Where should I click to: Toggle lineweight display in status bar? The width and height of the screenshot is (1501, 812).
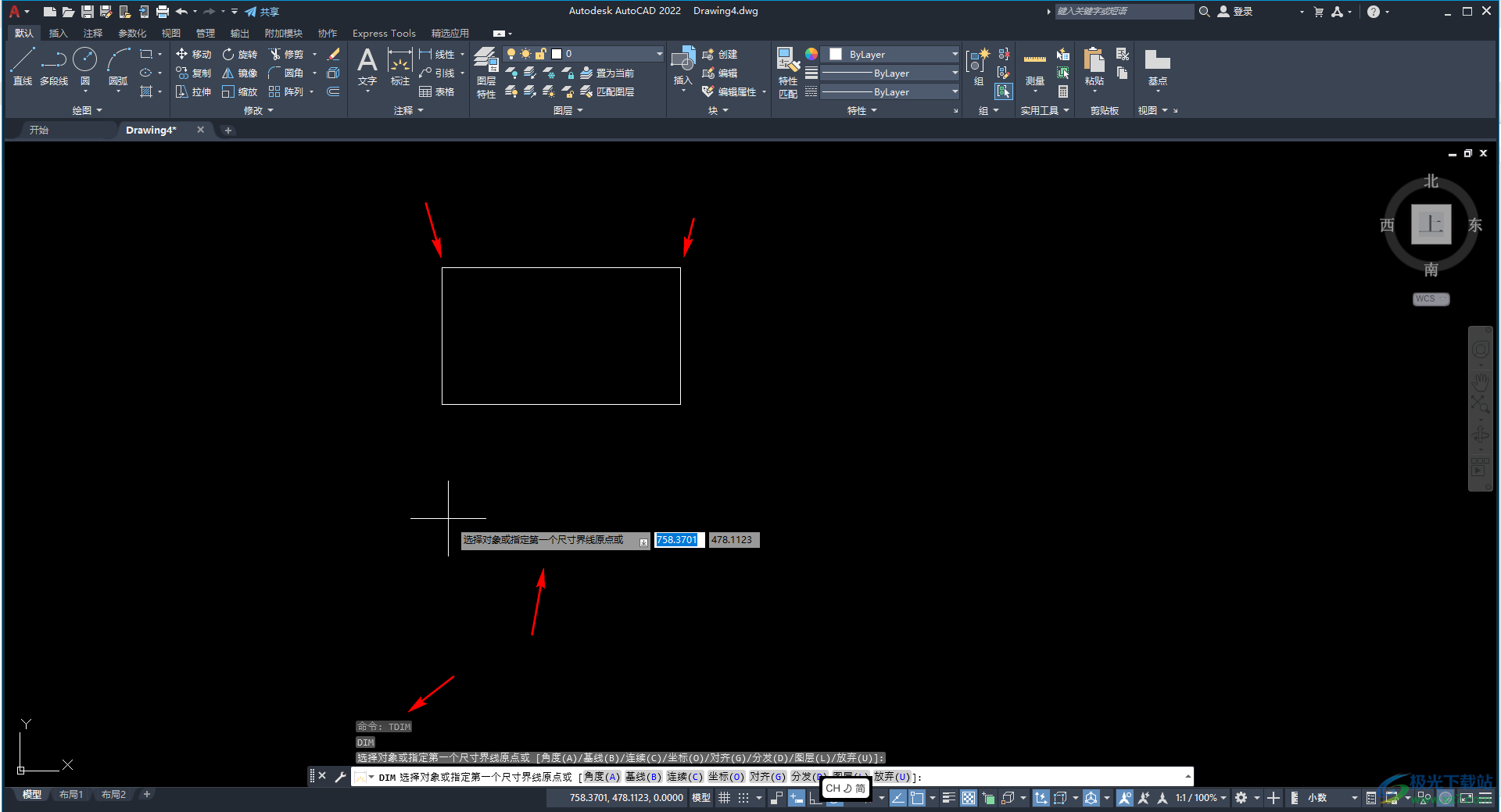[x=949, y=798]
